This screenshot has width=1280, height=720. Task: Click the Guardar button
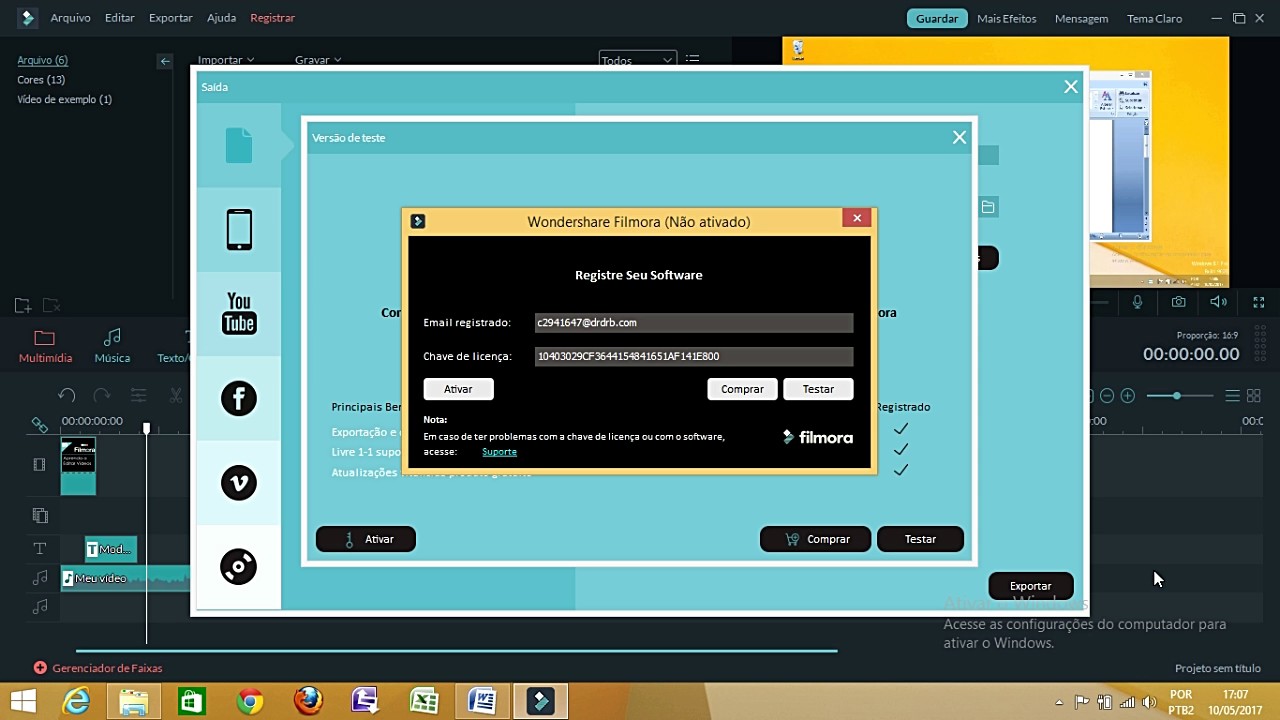tap(937, 18)
